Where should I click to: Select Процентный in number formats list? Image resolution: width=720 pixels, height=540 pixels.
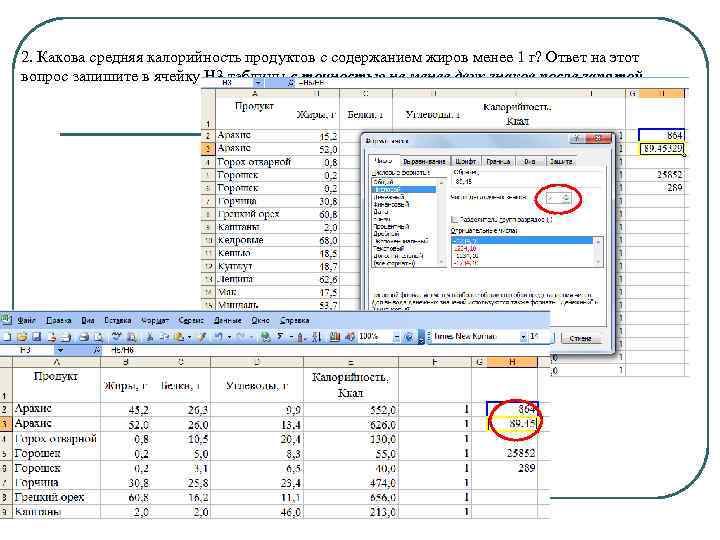click(x=390, y=227)
